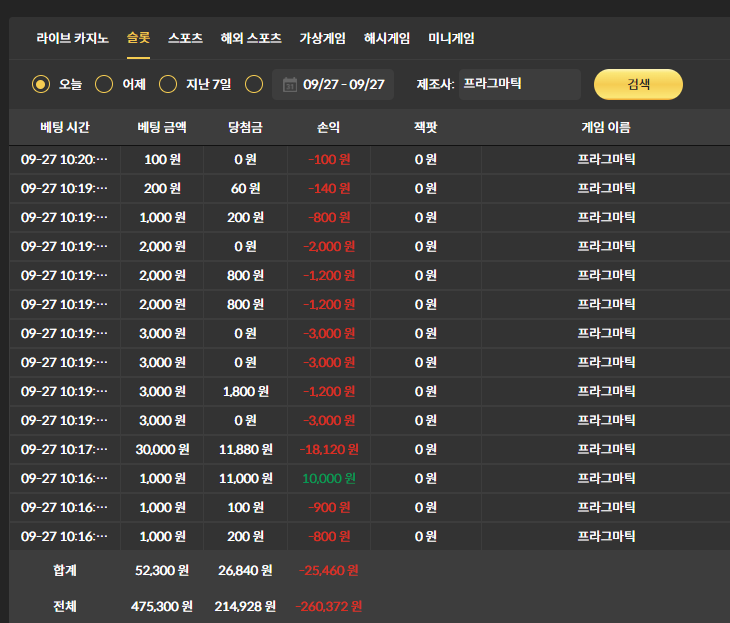Switch to the 라이브 카지노 tab
The width and height of the screenshot is (730, 623).
[x=73, y=38]
